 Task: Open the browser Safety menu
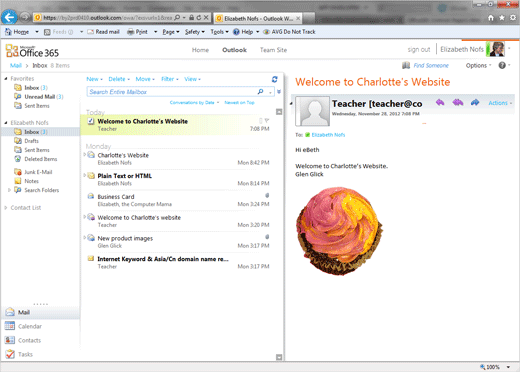[x=195, y=32]
